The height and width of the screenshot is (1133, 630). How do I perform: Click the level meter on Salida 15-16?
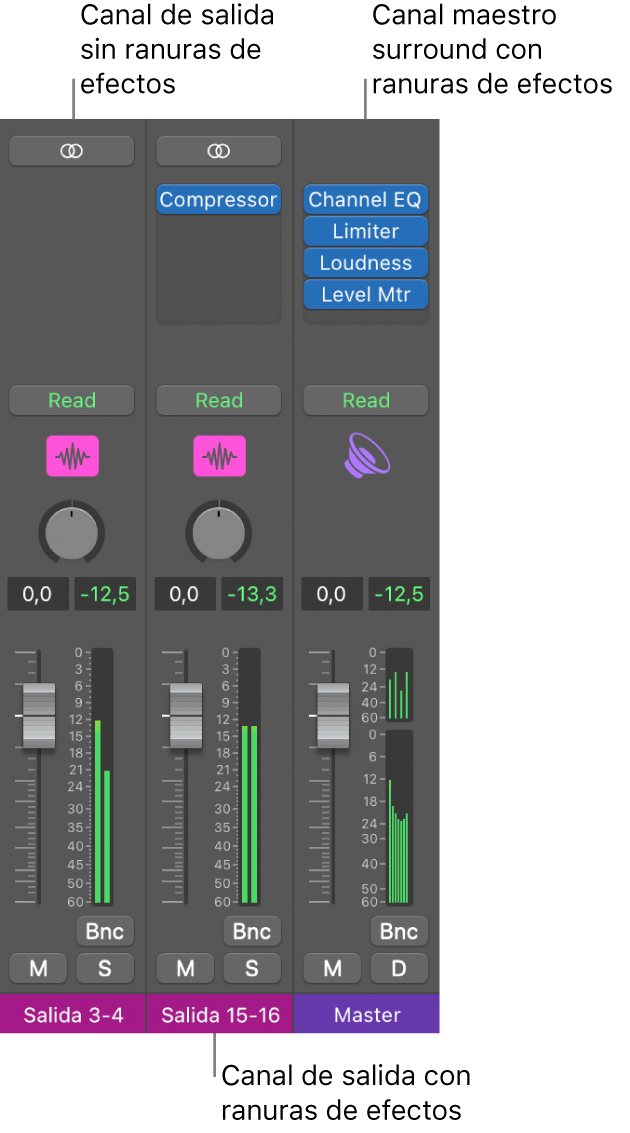(250, 776)
